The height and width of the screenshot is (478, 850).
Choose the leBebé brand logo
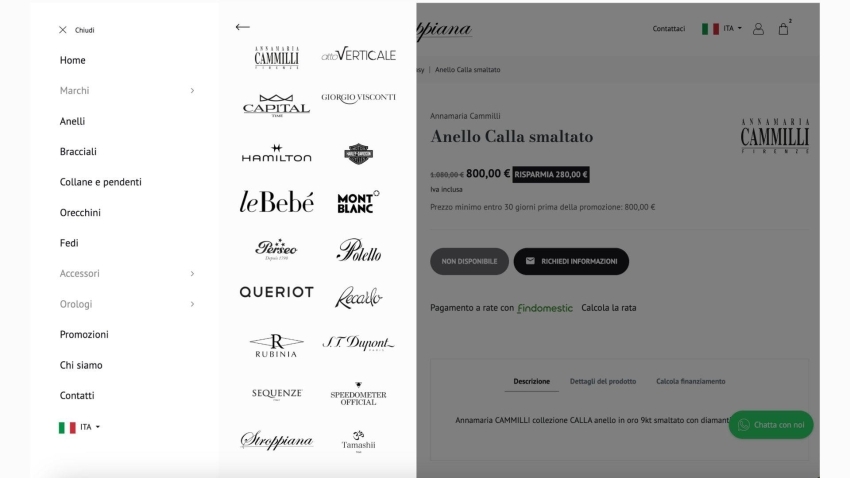pyautogui.click(x=276, y=202)
